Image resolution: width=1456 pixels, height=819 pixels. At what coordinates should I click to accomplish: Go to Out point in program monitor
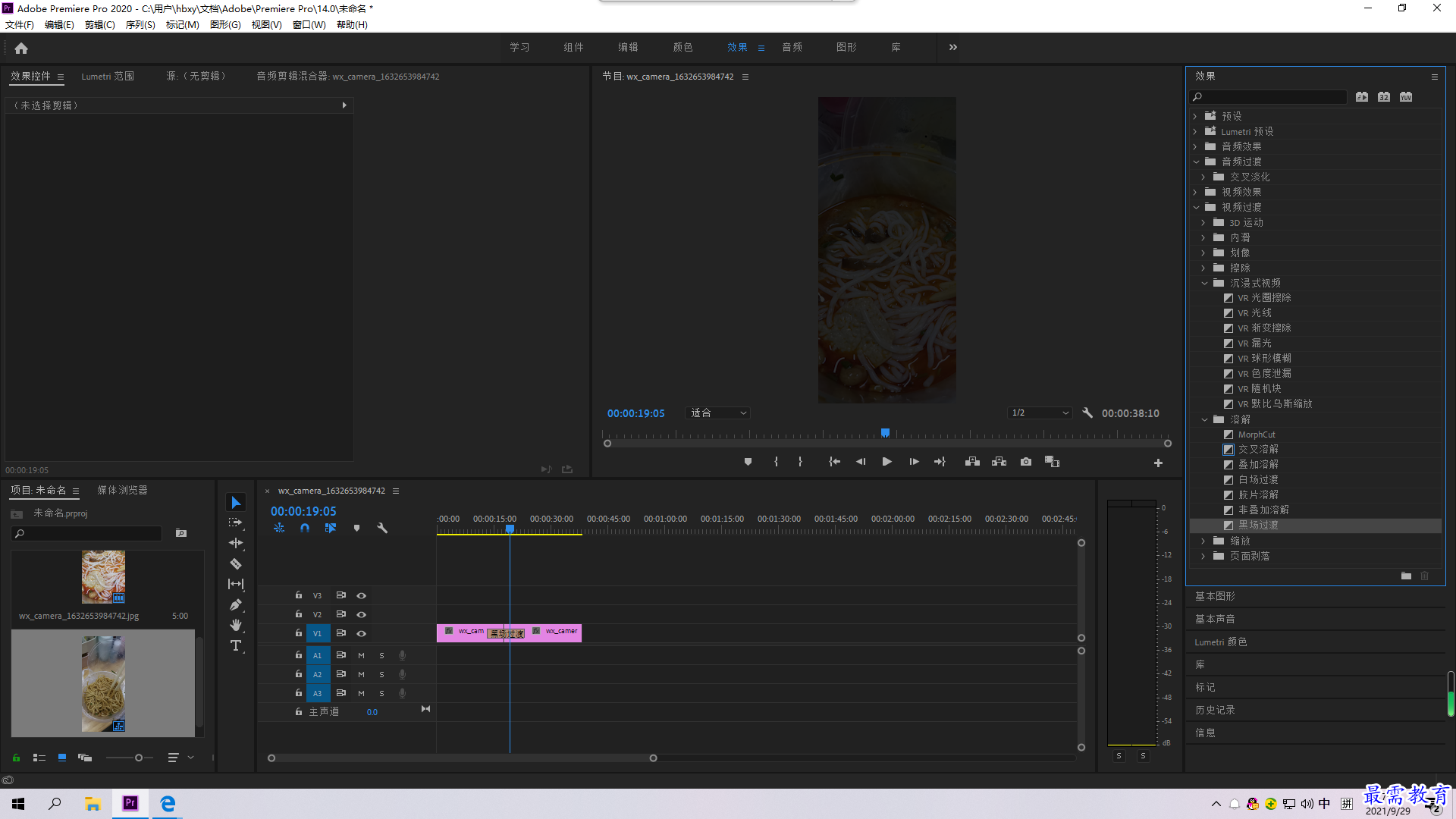tap(940, 462)
